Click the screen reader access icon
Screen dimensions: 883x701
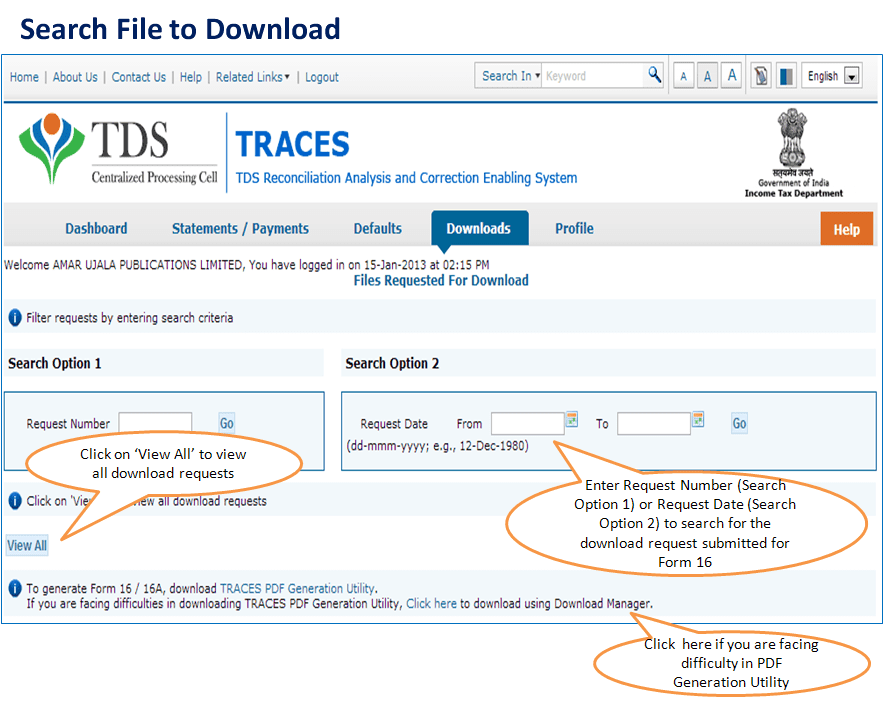coord(761,74)
